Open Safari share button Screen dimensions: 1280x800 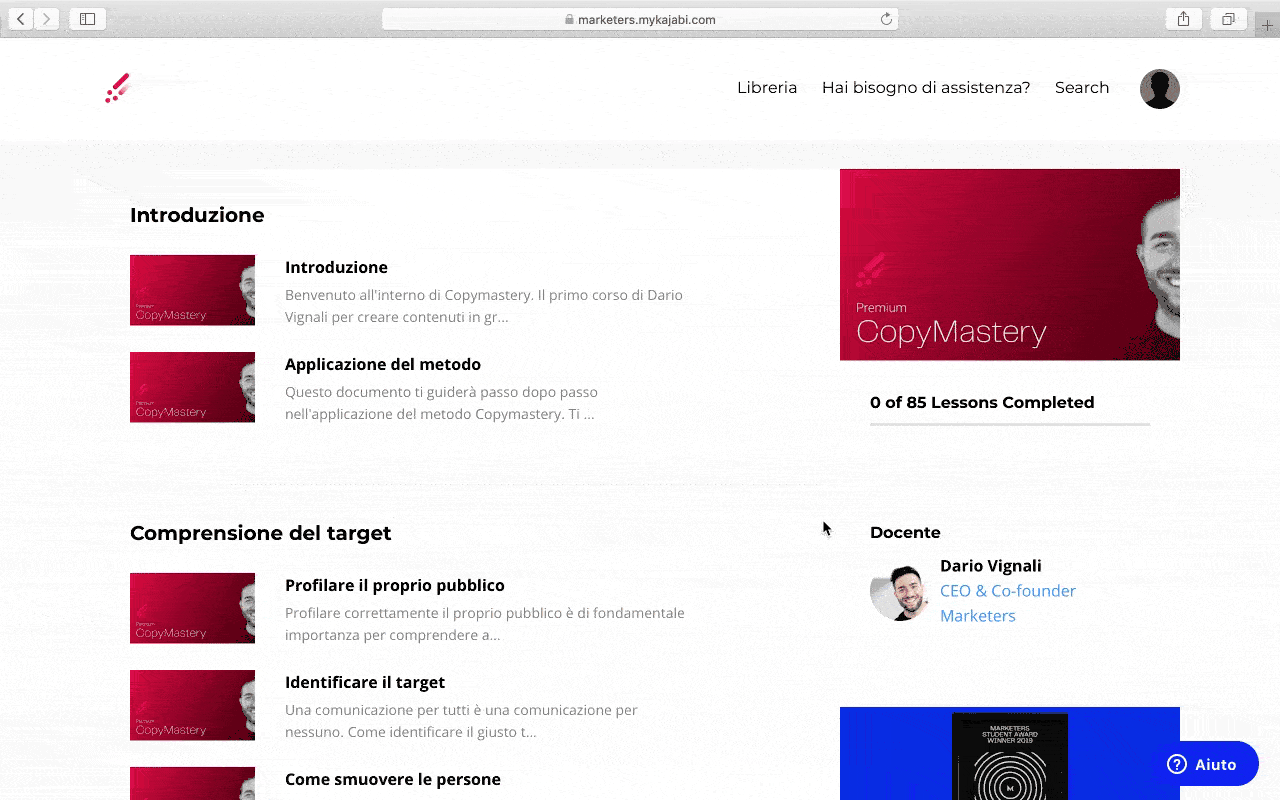coord(1183,19)
